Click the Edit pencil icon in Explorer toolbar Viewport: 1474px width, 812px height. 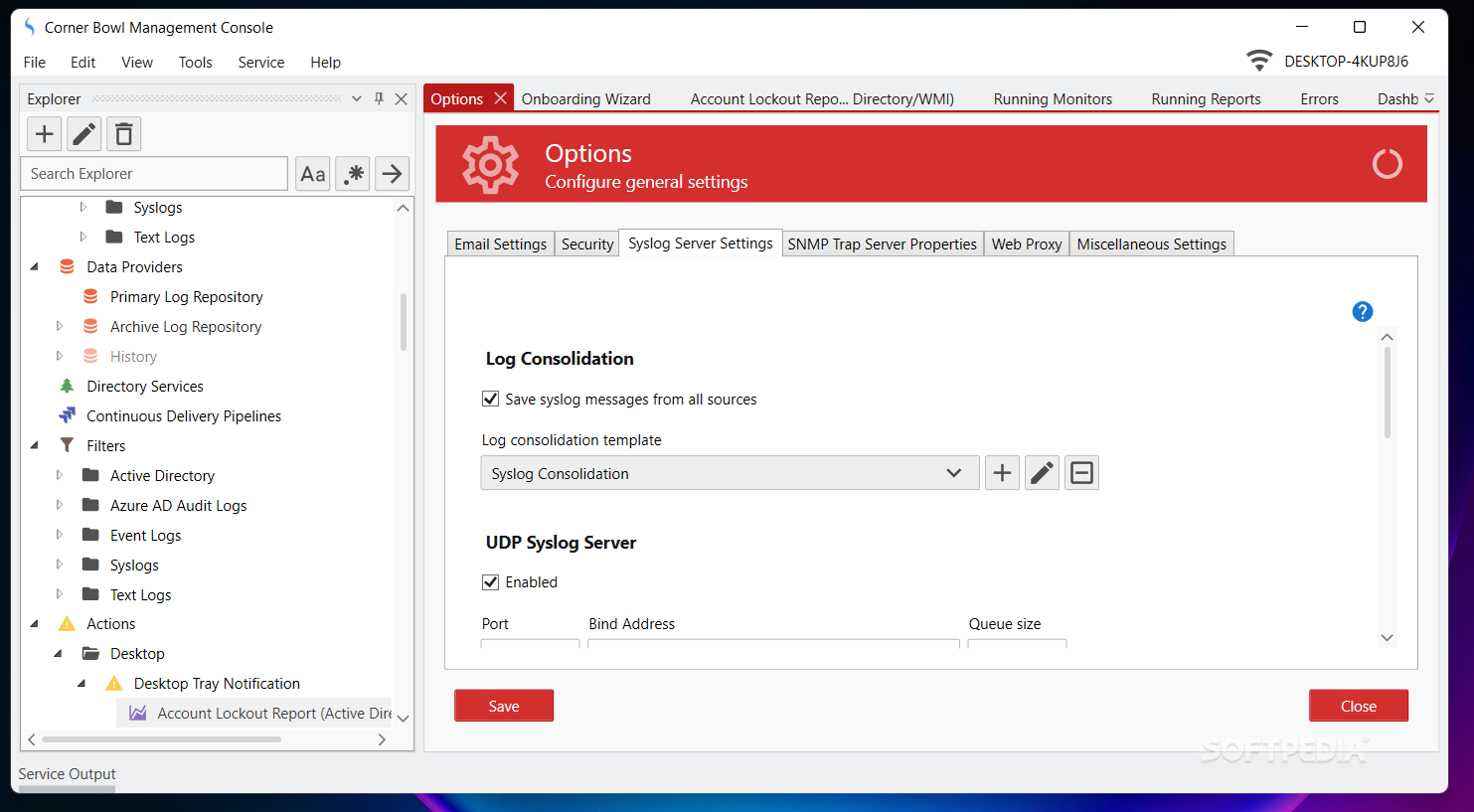tap(84, 134)
